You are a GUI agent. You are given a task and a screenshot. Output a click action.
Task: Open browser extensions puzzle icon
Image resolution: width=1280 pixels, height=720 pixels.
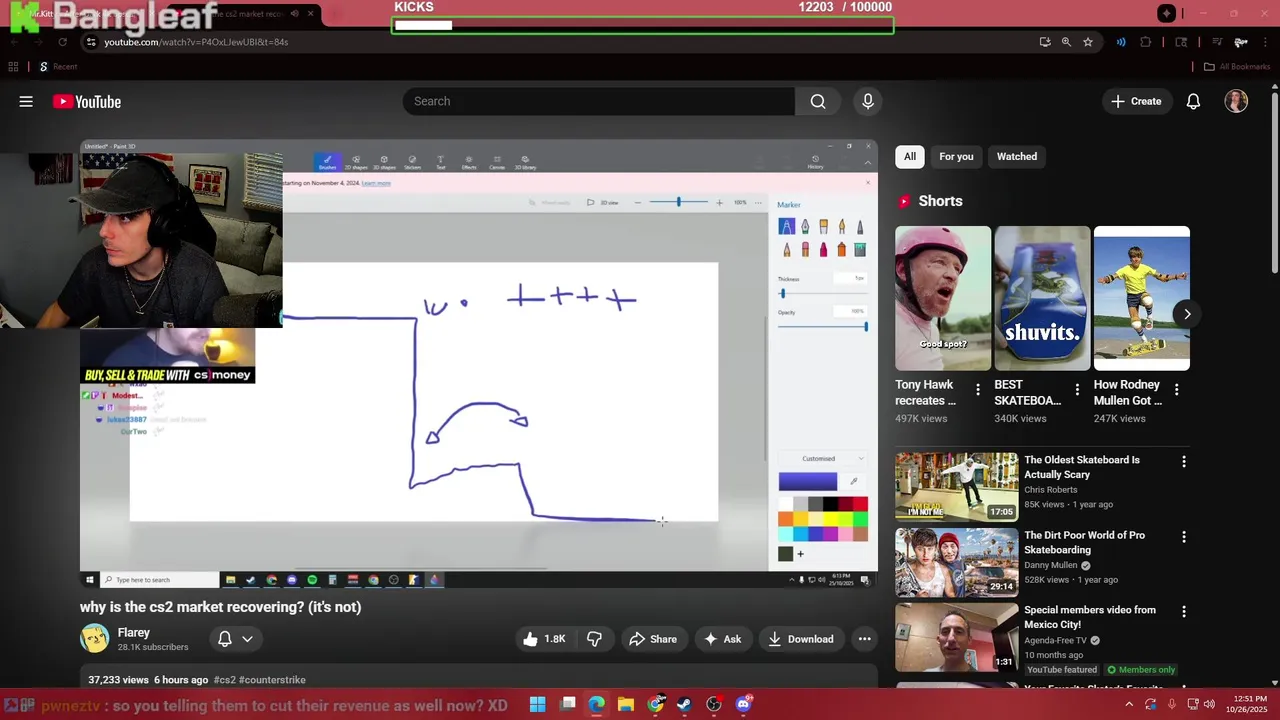click(x=1146, y=42)
